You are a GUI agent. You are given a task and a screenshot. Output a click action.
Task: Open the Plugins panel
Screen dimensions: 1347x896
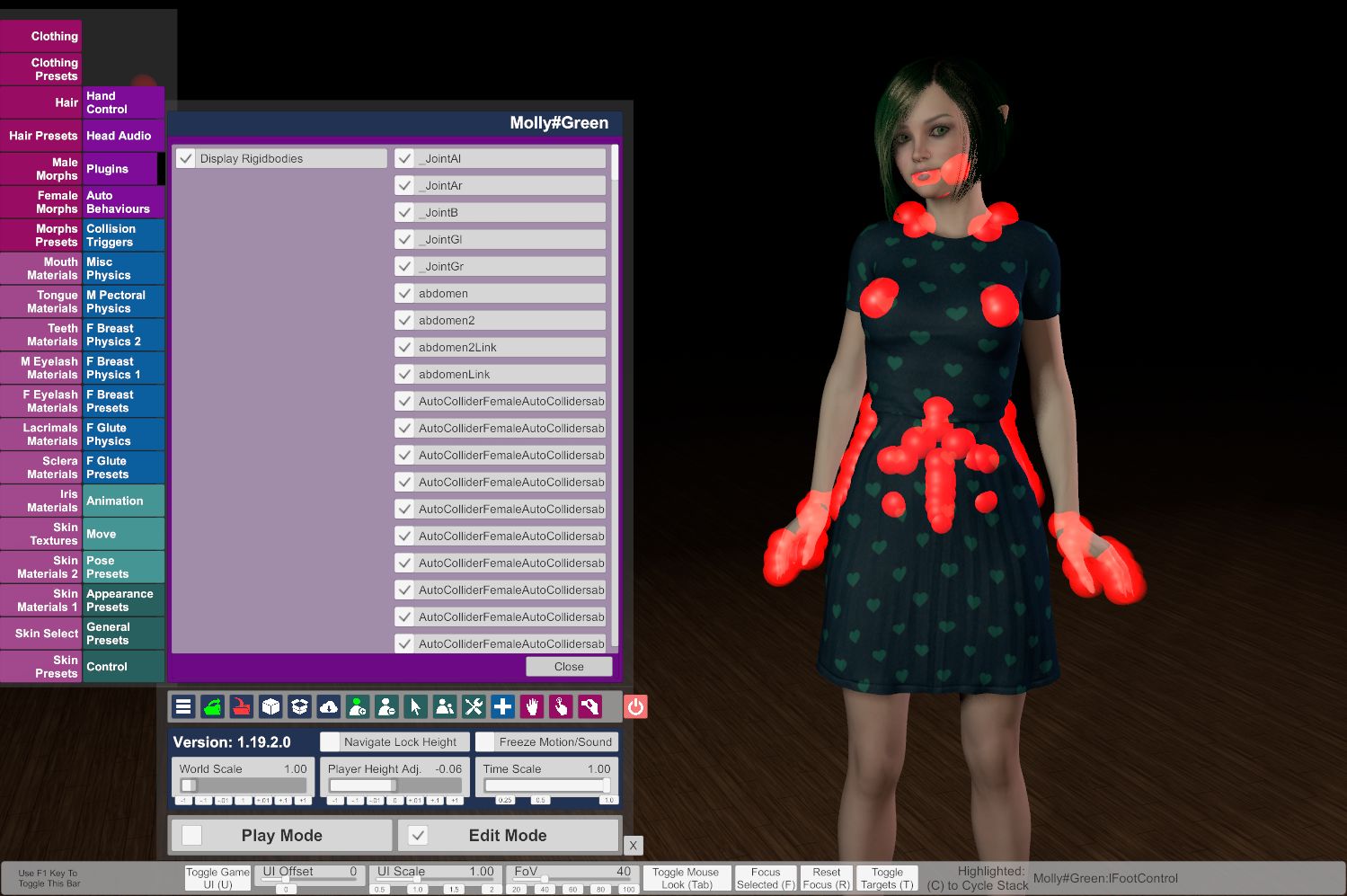coord(122,168)
